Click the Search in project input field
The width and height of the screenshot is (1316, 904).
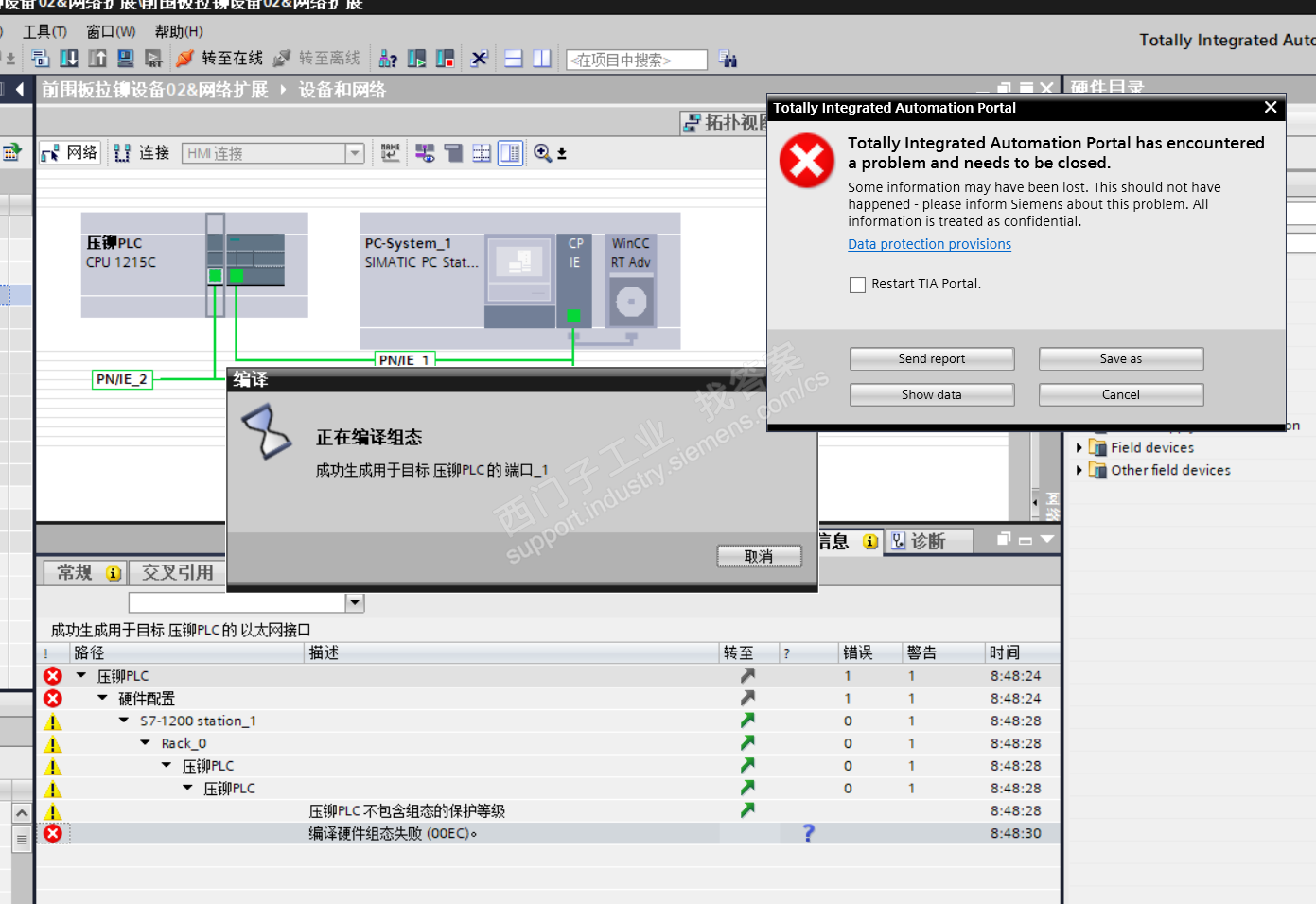637,60
